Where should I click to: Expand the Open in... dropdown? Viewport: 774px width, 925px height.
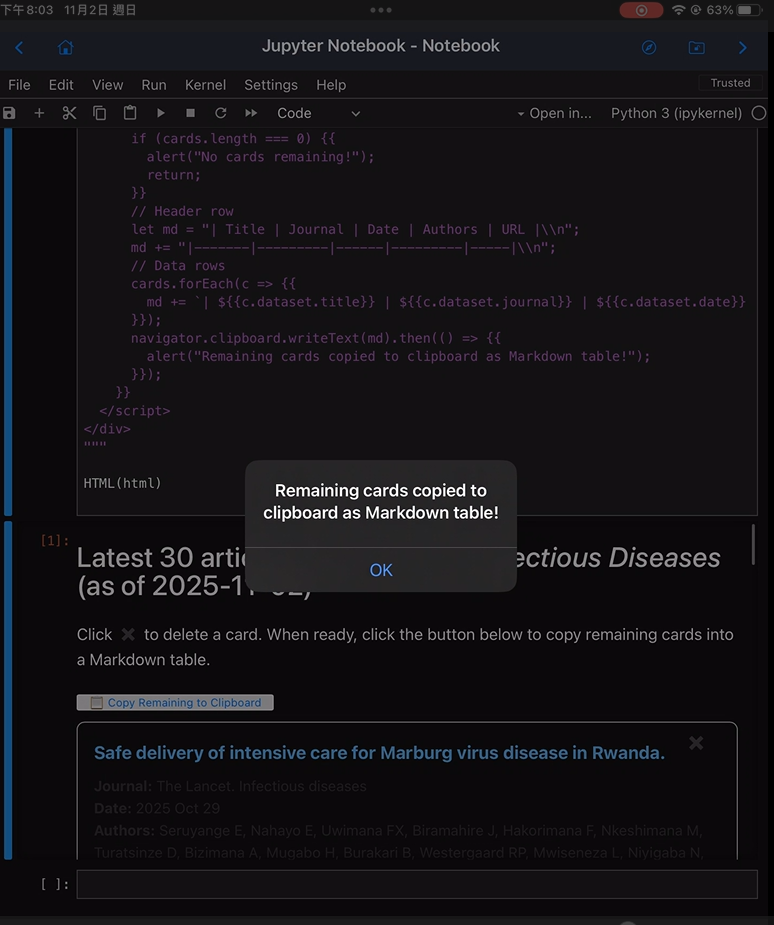point(554,113)
